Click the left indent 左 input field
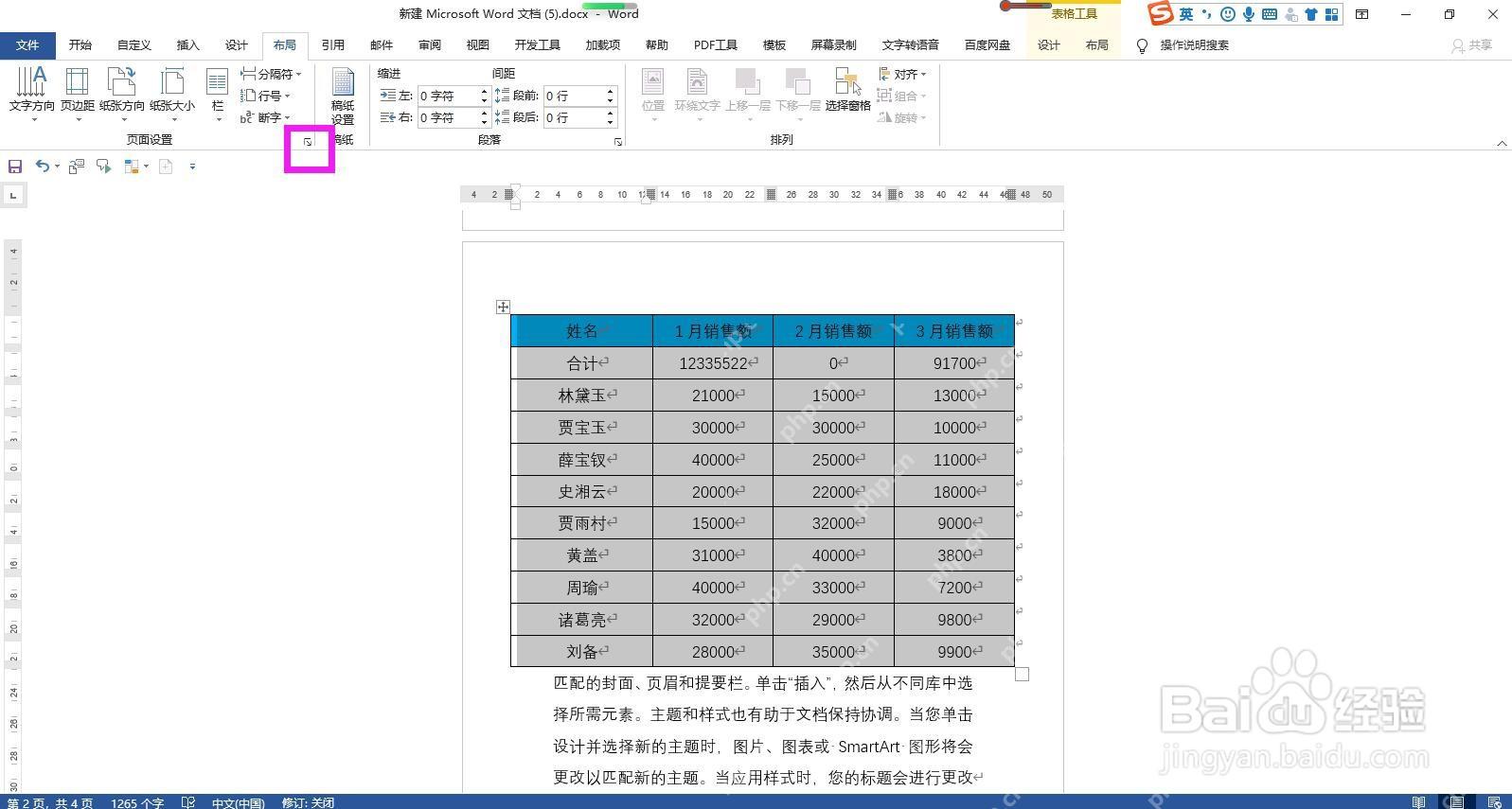This screenshot has height=809, width=1512. point(449,96)
